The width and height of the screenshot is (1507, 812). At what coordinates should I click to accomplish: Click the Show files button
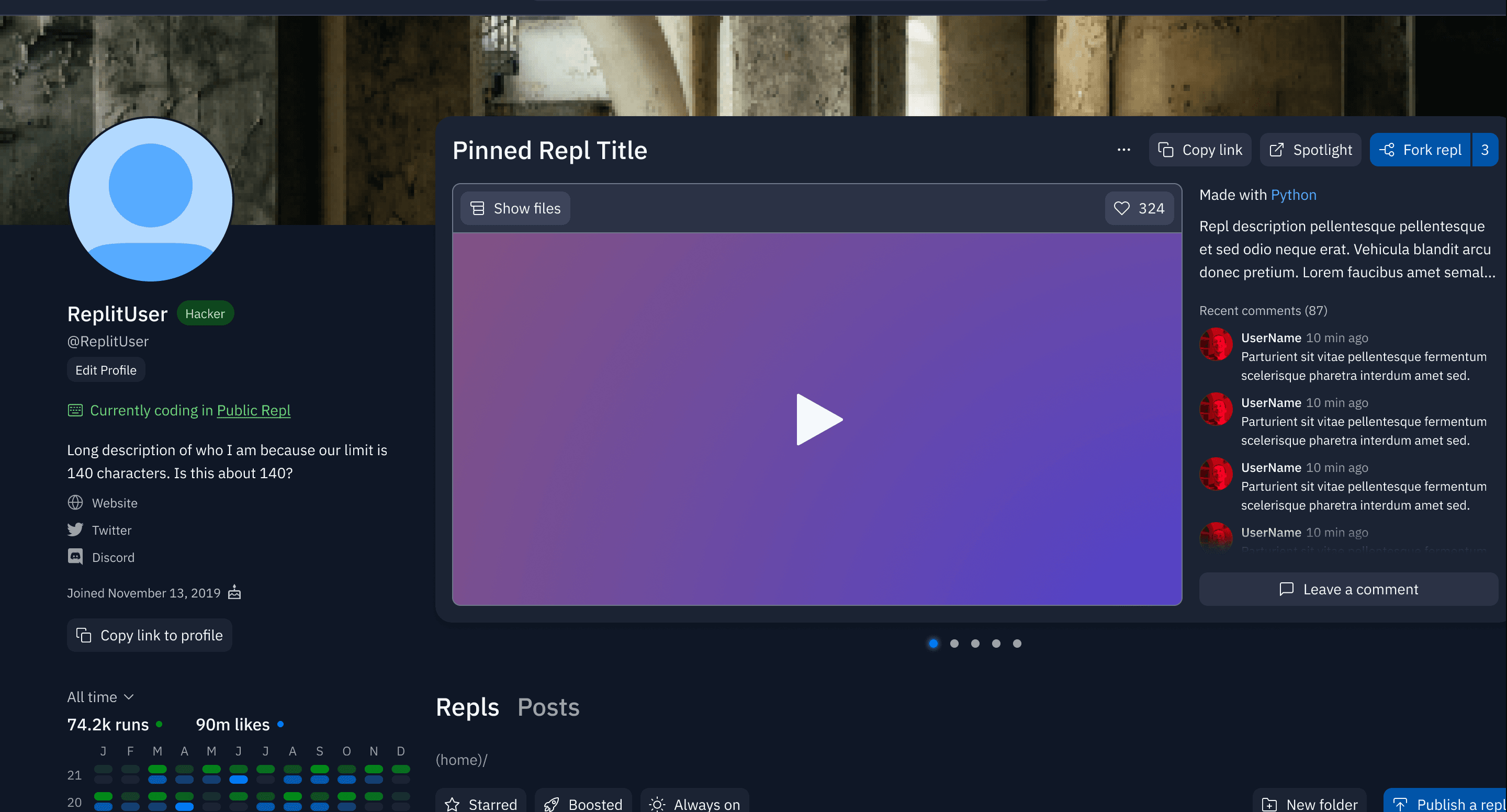(515, 208)
